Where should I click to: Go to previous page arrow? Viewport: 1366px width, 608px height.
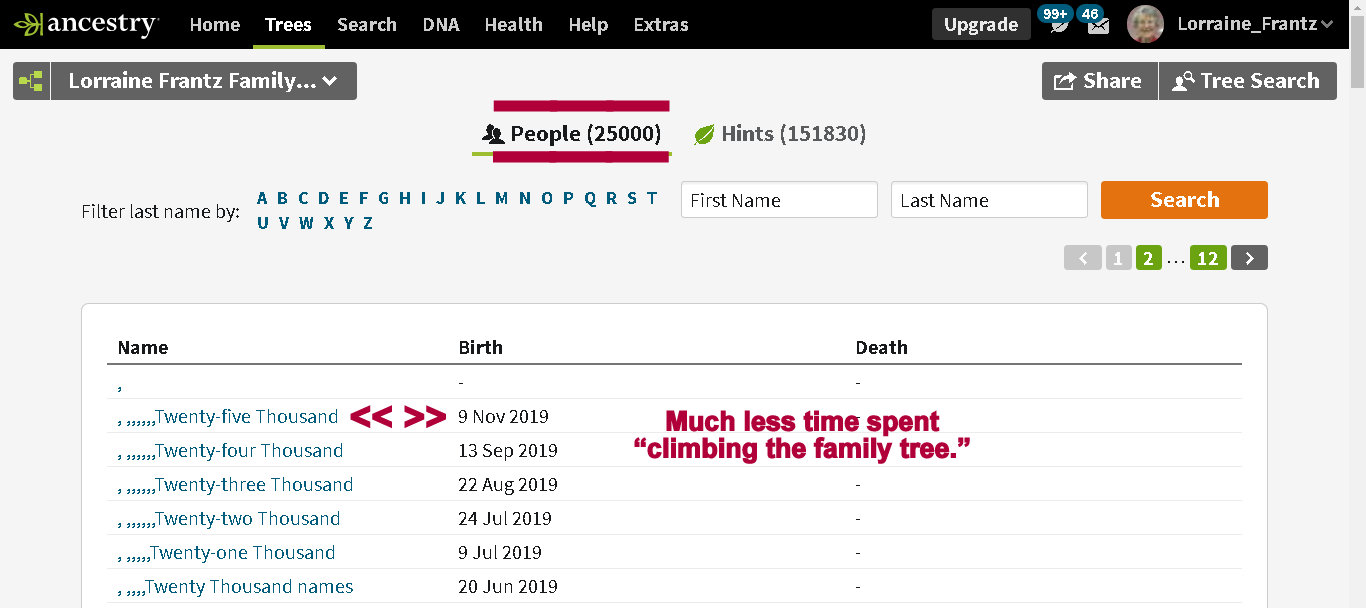coord(1082,258)
